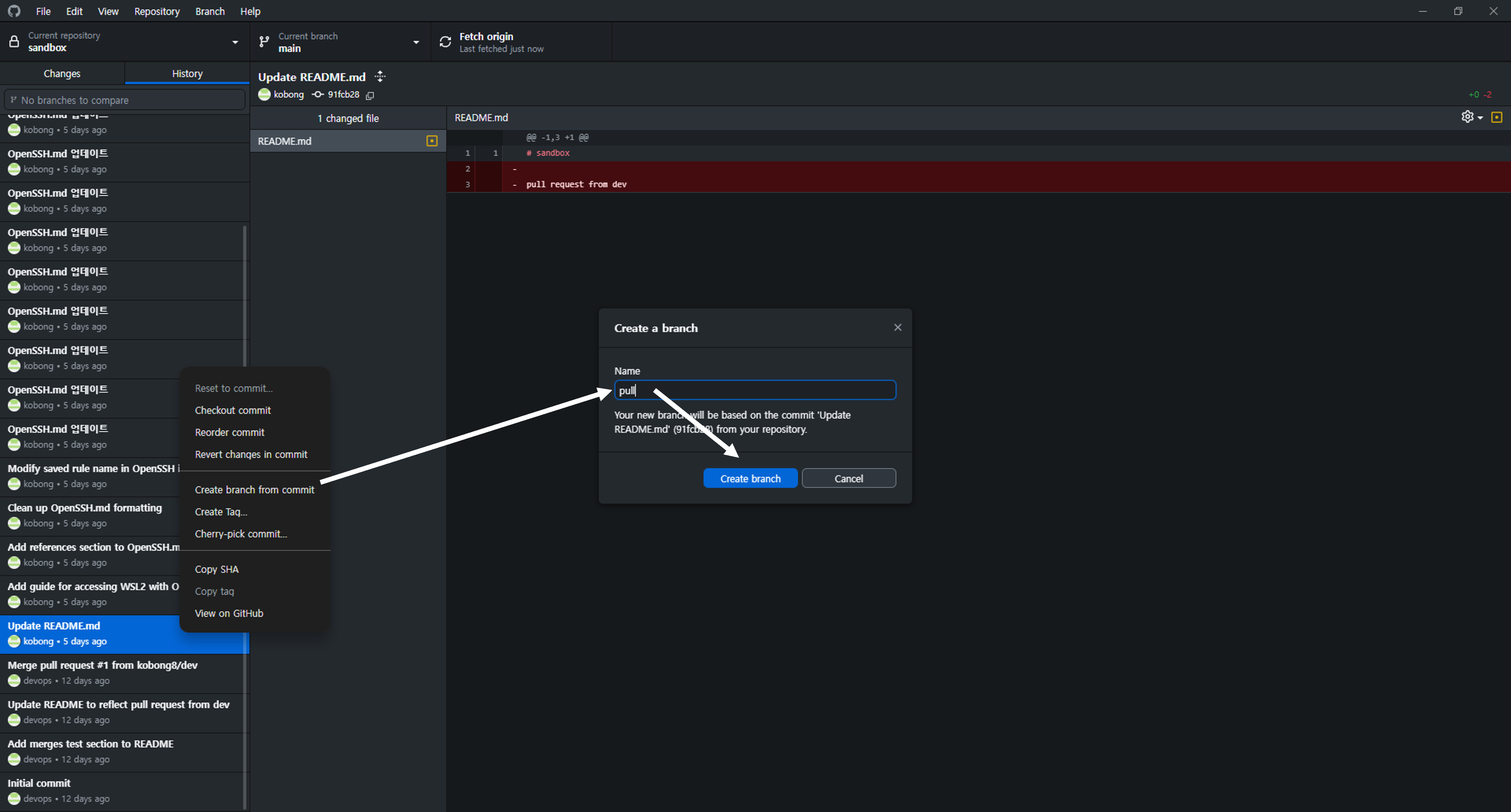Screen dimensions: 1511x812
Task: Click the modified status icon beside README.md
Action: (x=432, y=141)
